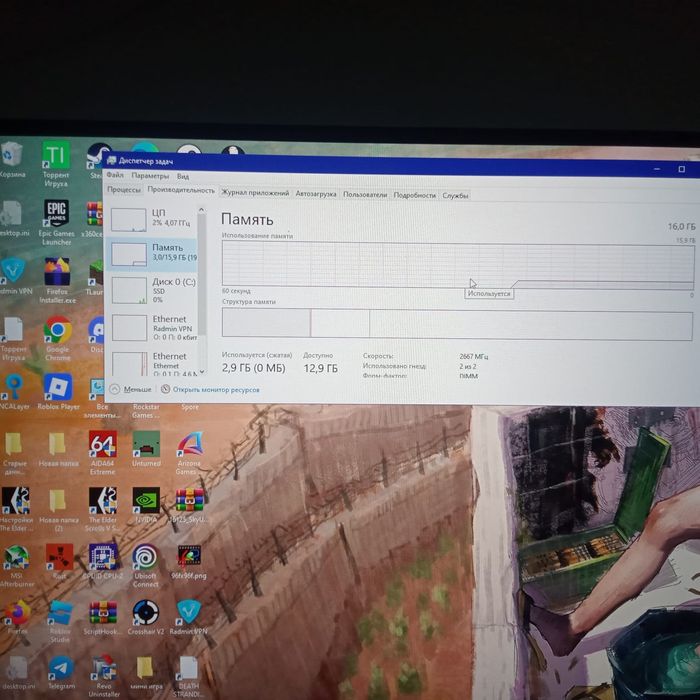This screenshot has width=700, height=700.
Task: Click the 16,0 ГБ total memory label
Action: click(x=681, y=227)
